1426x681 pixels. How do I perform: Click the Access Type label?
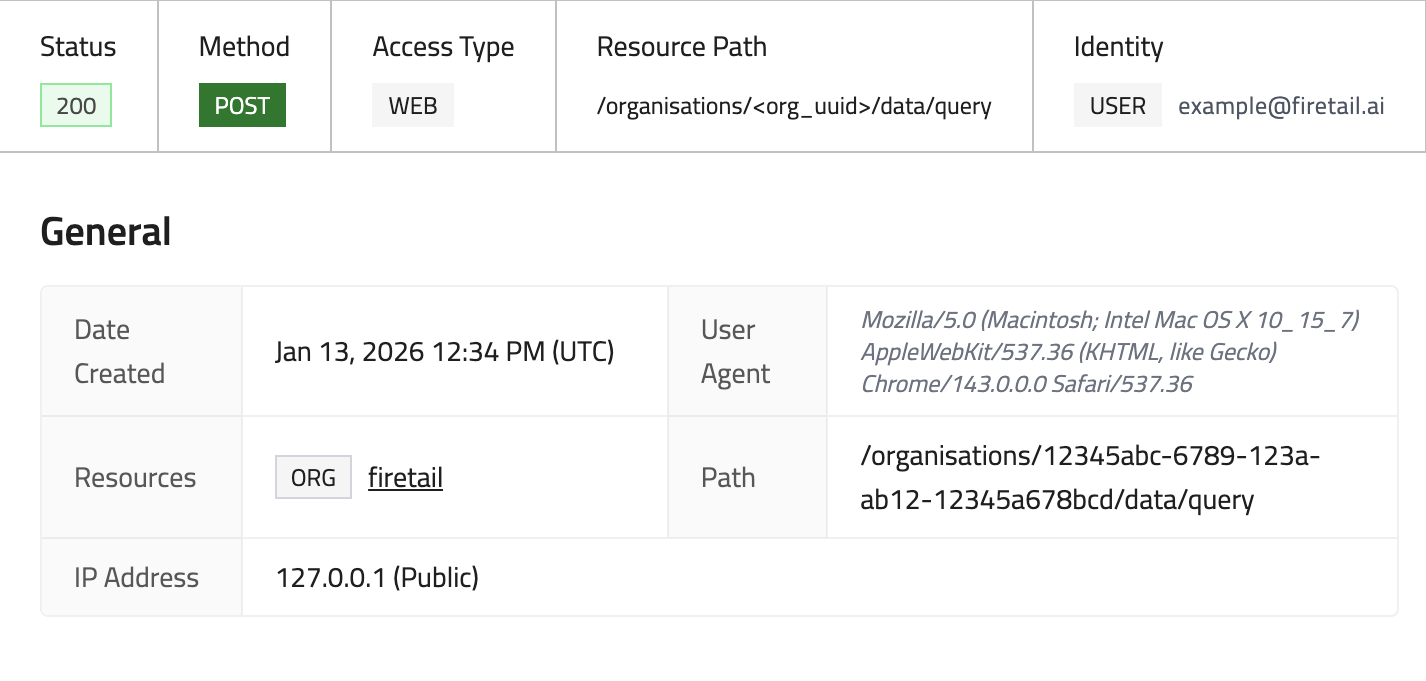pyautogui.click(x=443, y=47)
